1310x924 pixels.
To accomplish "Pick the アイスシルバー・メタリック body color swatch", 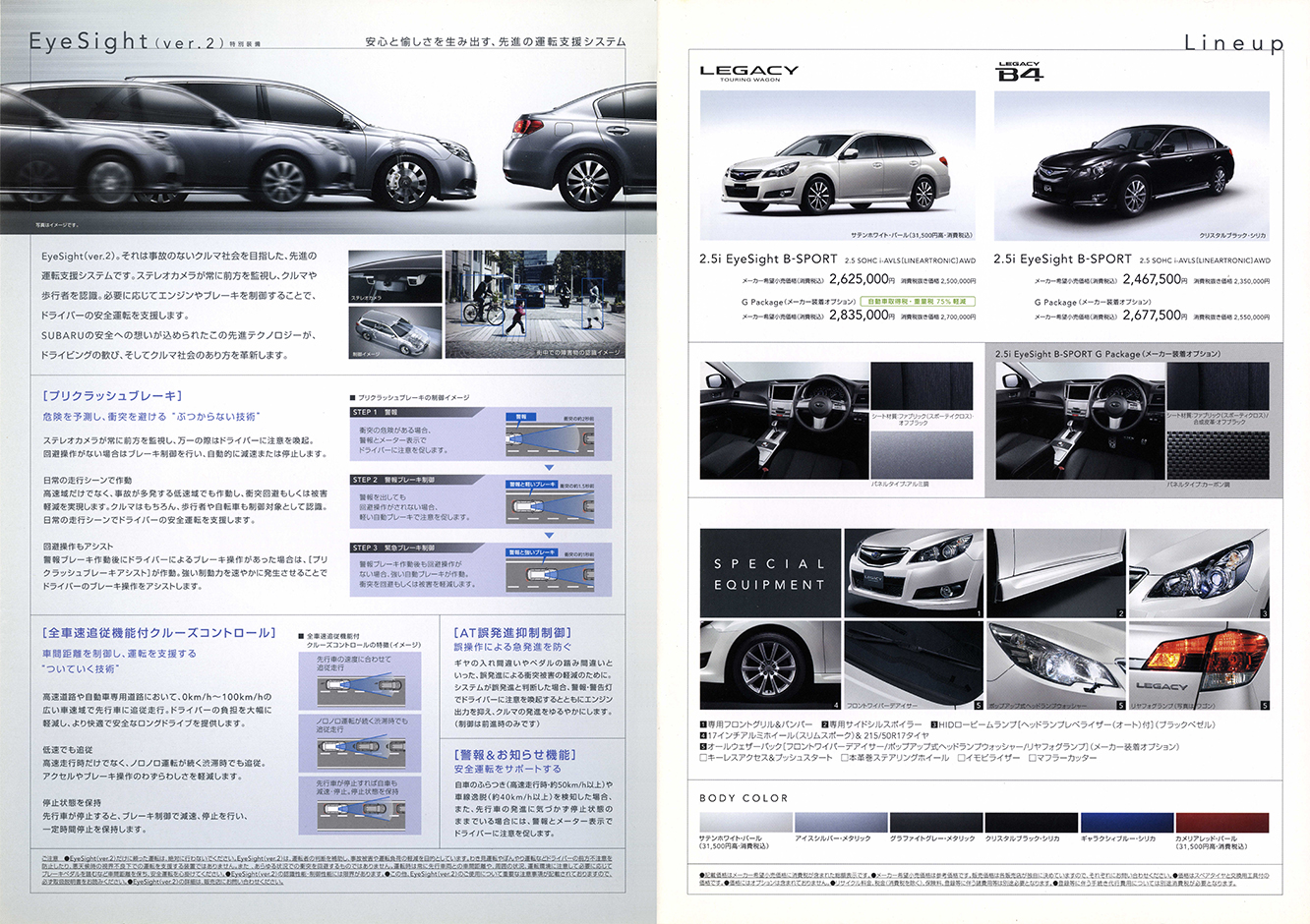I will [x=841, y=823].
